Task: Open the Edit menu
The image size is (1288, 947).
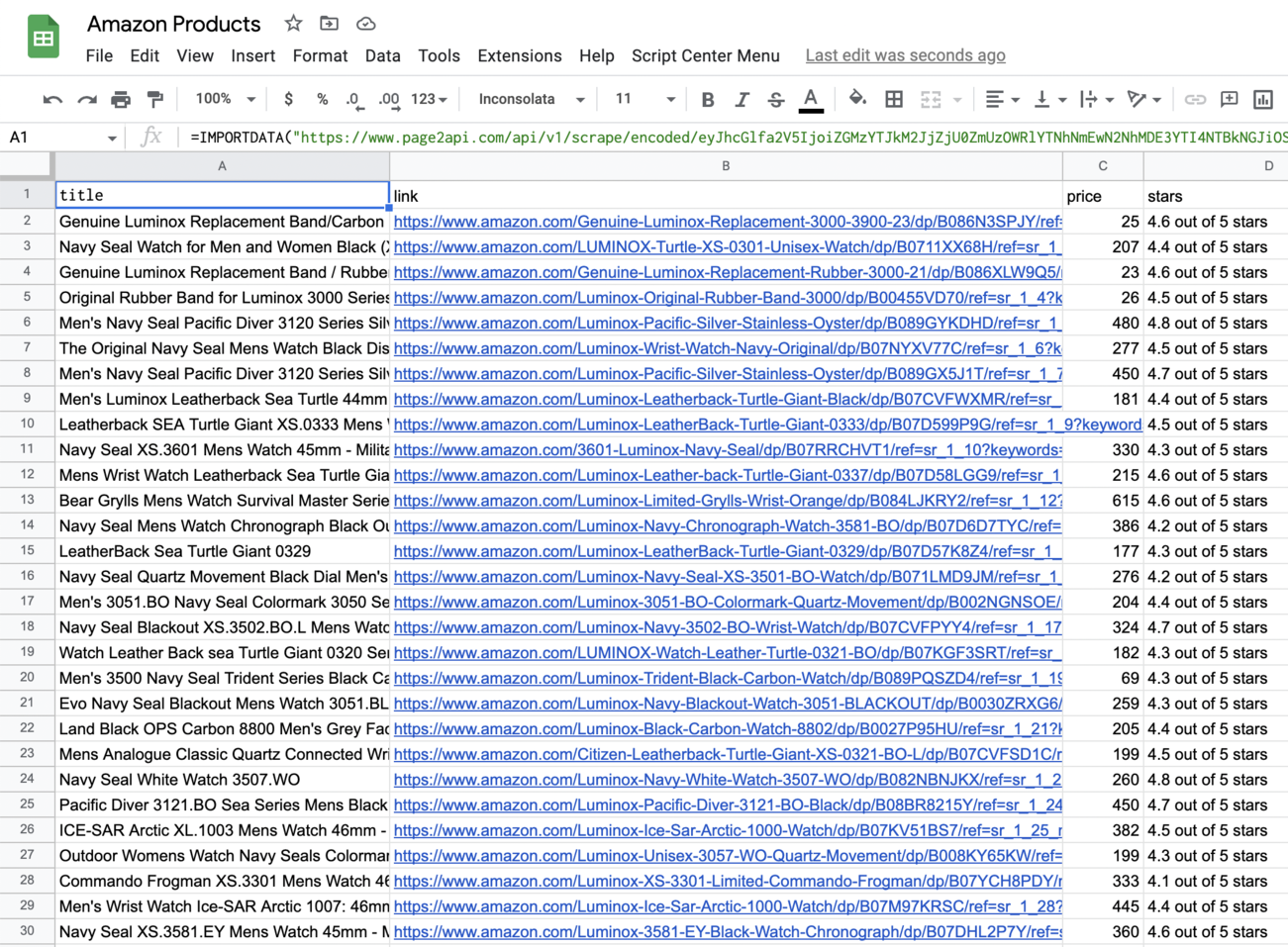Action: [x=145, y=55]
